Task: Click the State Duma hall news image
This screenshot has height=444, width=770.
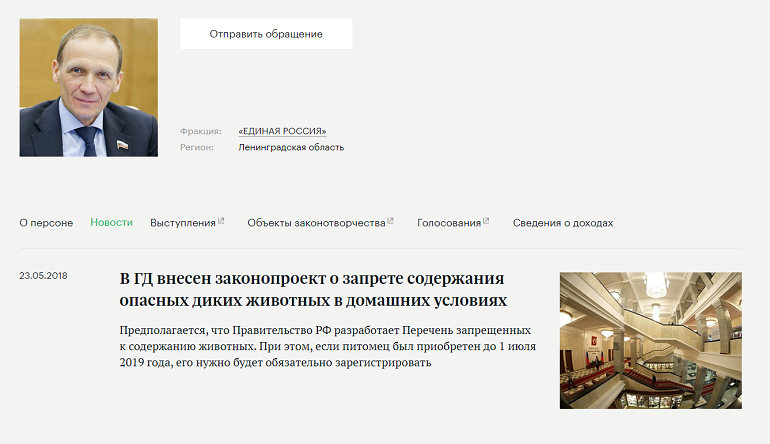Action: (x=650, y=340)
